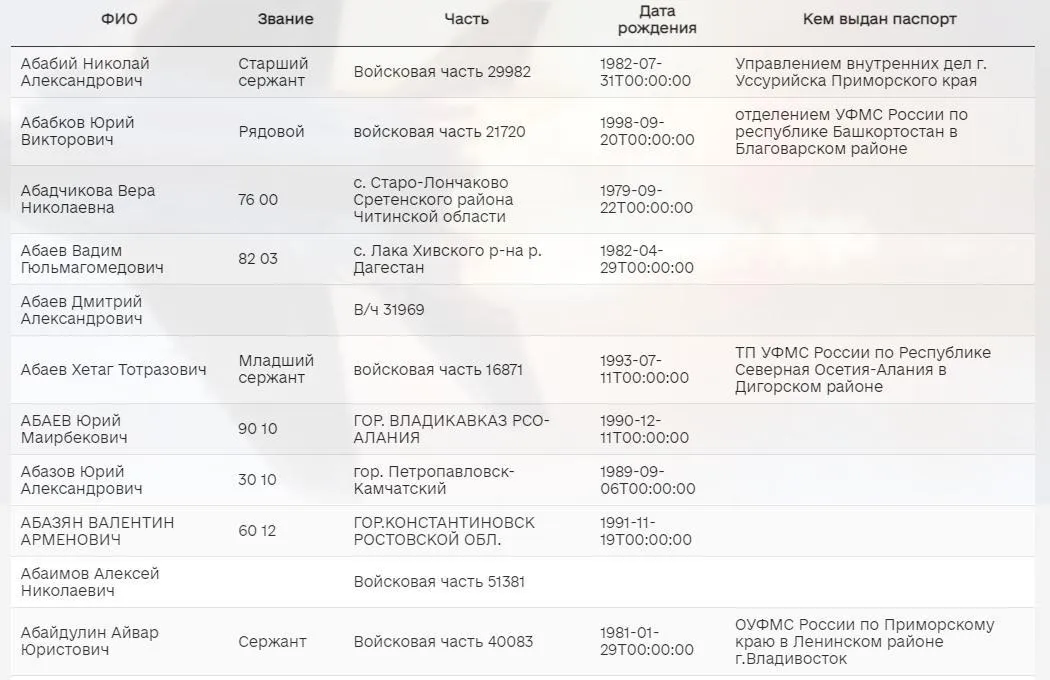This screenshot has width=1050, height=680.
Task: Select the row for Абабков Юрий Викторович
Action: point(77,131)
